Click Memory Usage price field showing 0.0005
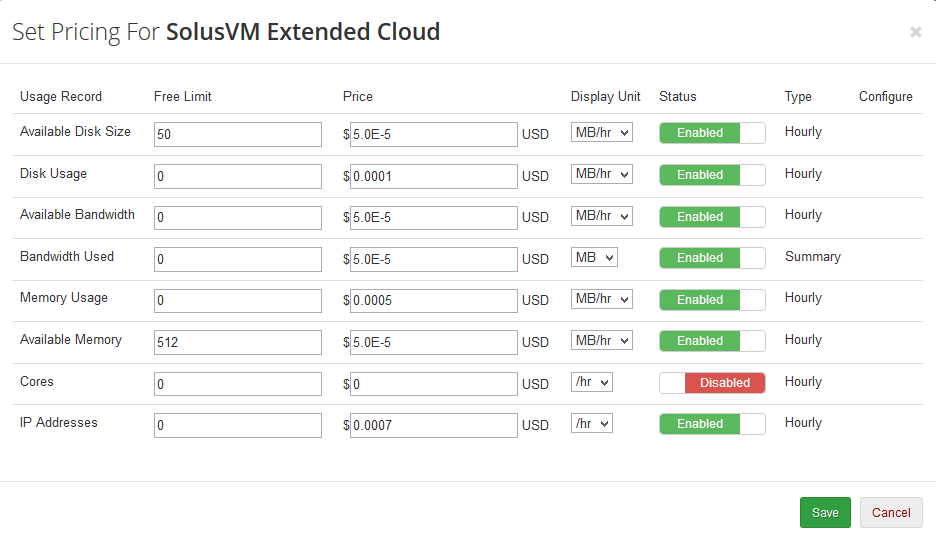The height and width of the screenshot is (541, 936). [433, 300]
